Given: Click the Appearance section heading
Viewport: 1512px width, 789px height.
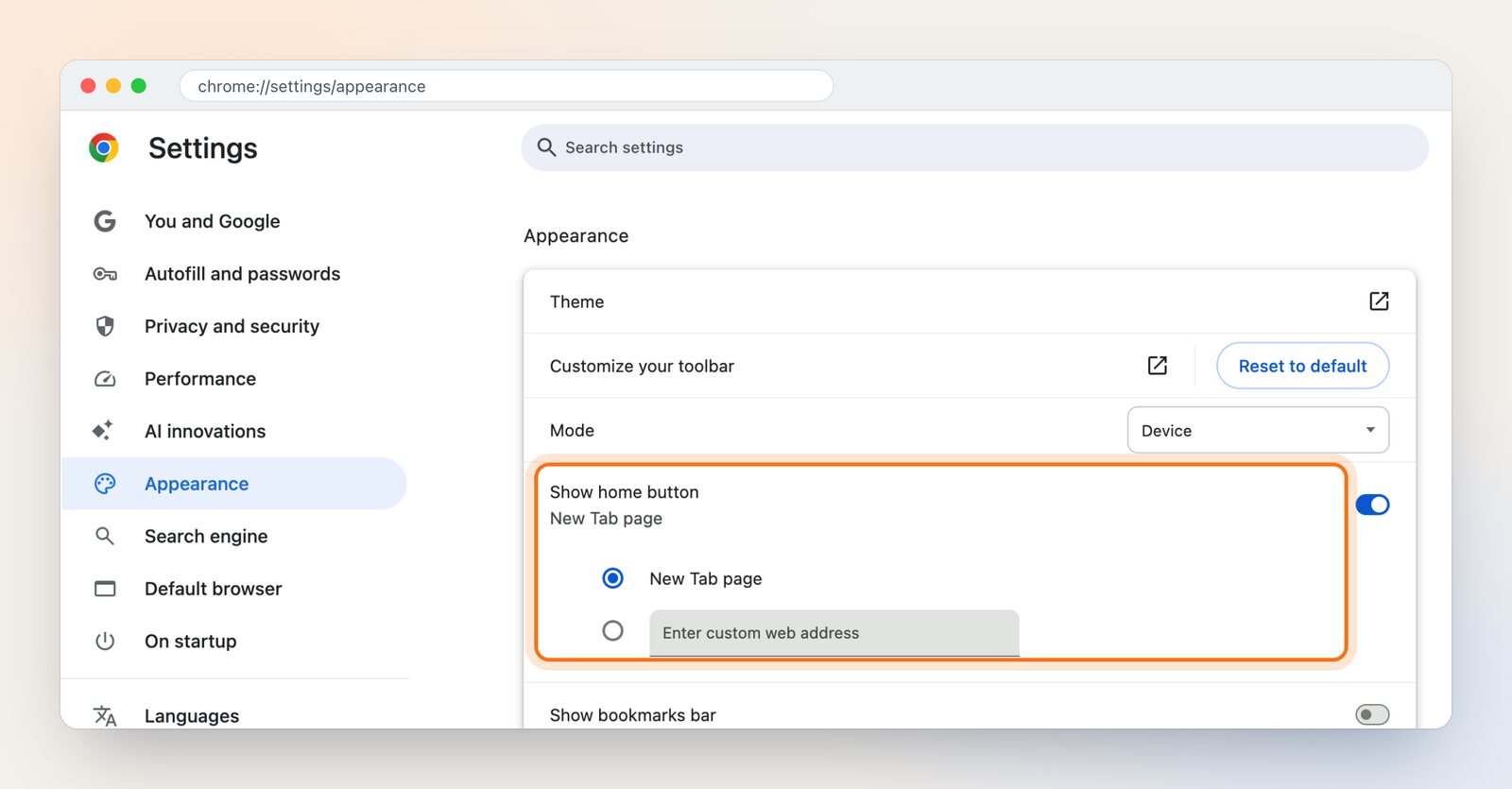Looking at the screenshot, I should click(x=576, y=236).
